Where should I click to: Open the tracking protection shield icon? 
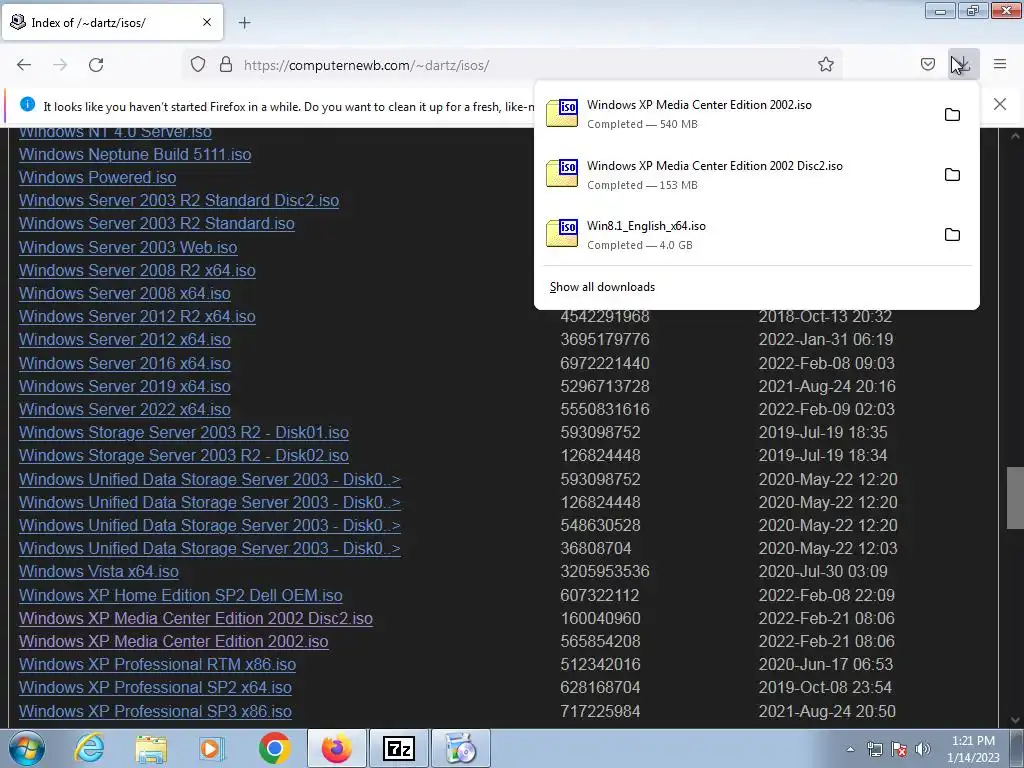(198, 65)
